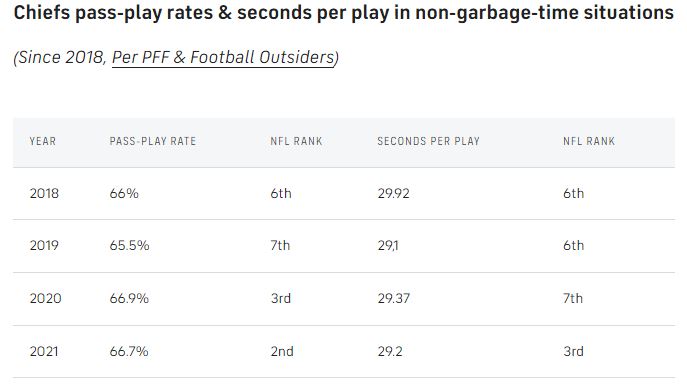
Task: Click the 29.37 seconds per play cell
Action: pyautogui.click(x=393, y=299)
